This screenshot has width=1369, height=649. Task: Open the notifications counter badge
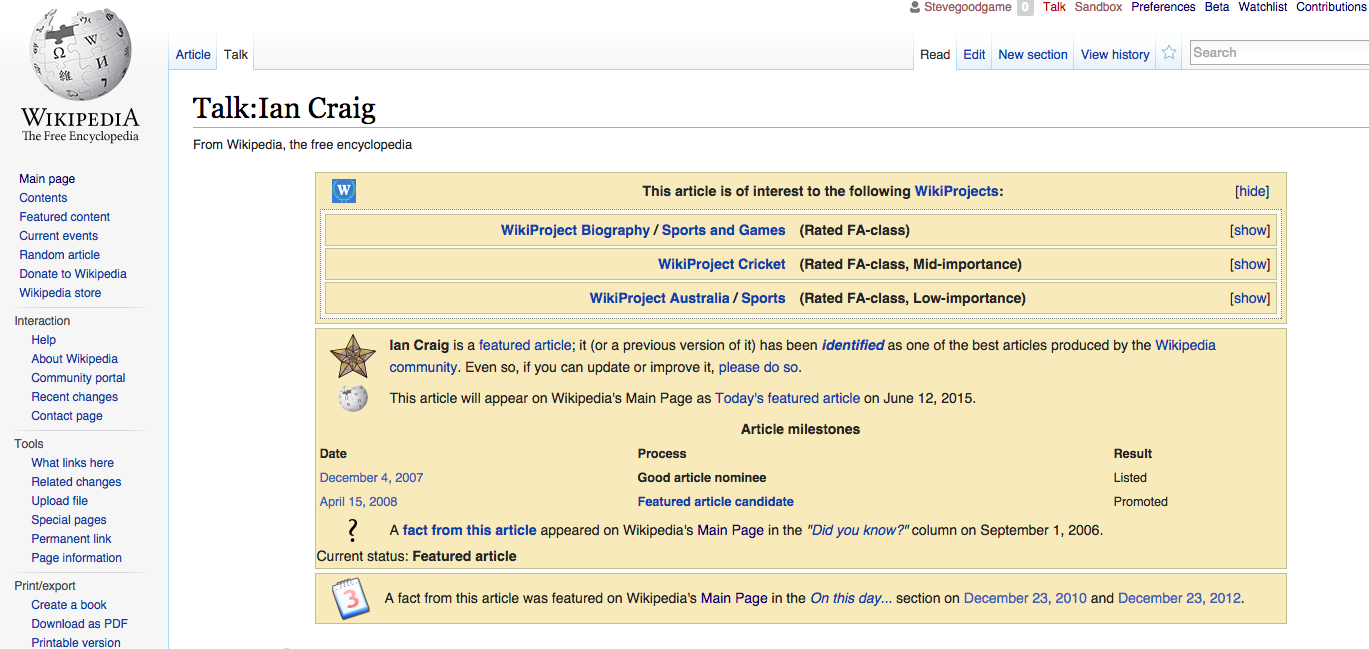1025,7
